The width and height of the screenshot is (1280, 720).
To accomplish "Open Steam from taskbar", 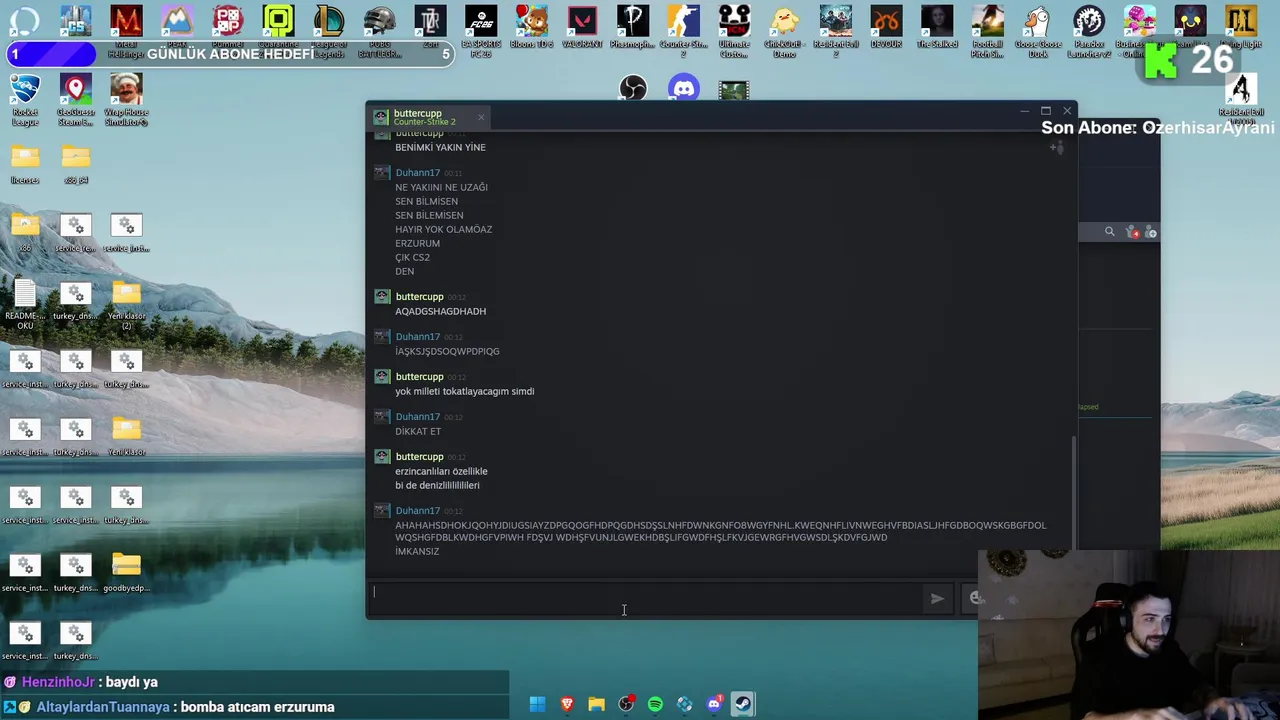I will pyautogui.click(x=743, y=704).
